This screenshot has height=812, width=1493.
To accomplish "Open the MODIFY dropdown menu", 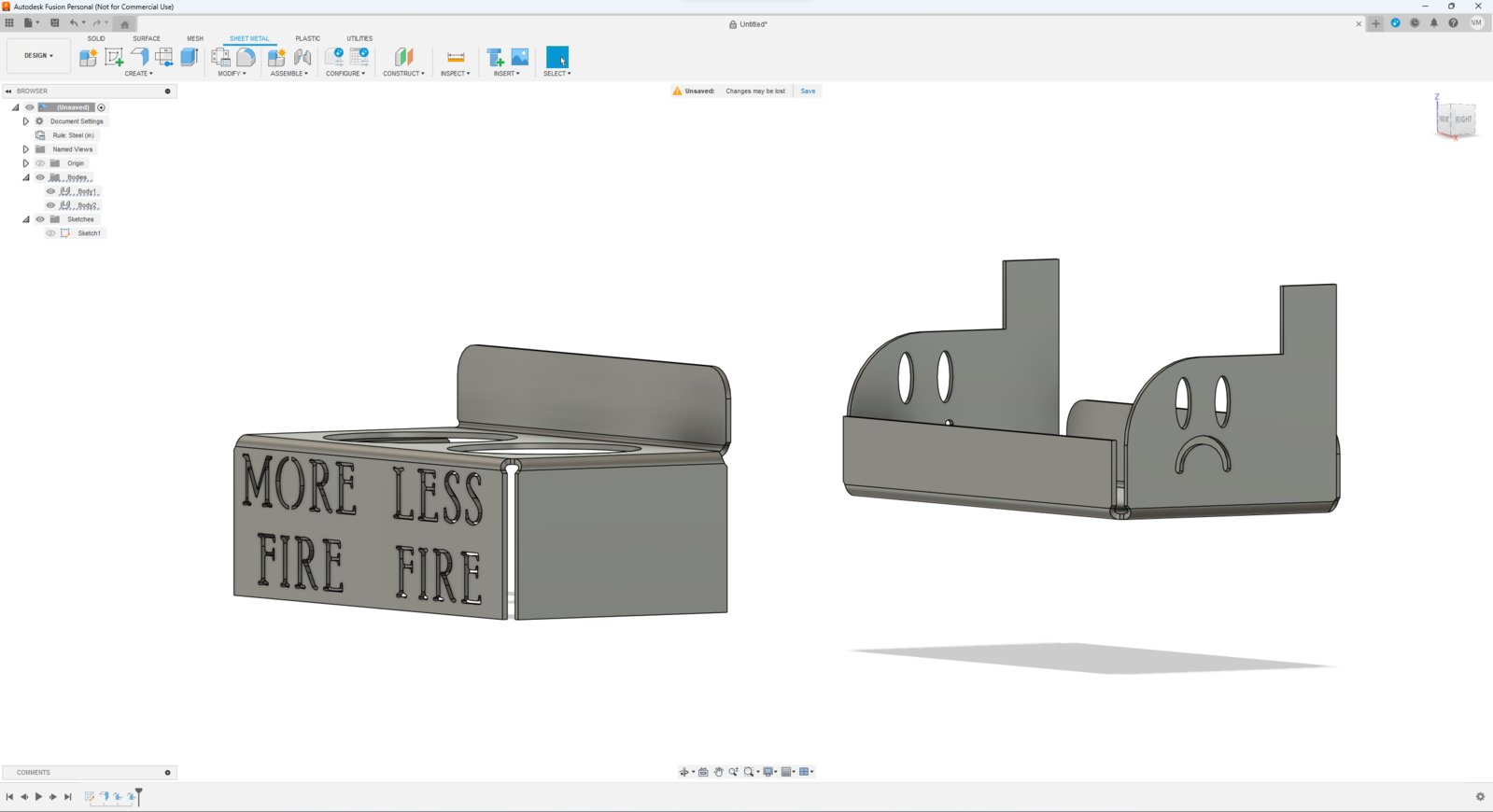I will [232, 74].
